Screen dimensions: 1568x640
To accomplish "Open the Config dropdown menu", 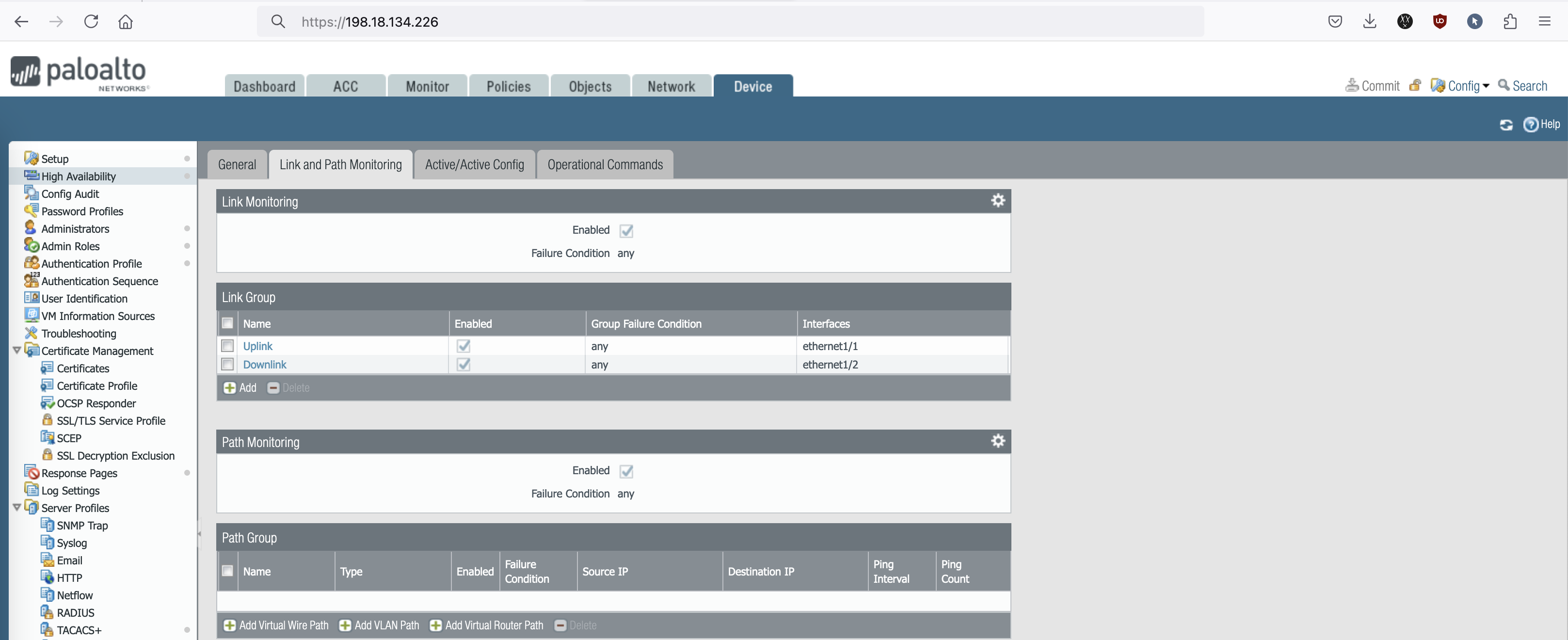I will (1460, 86).
